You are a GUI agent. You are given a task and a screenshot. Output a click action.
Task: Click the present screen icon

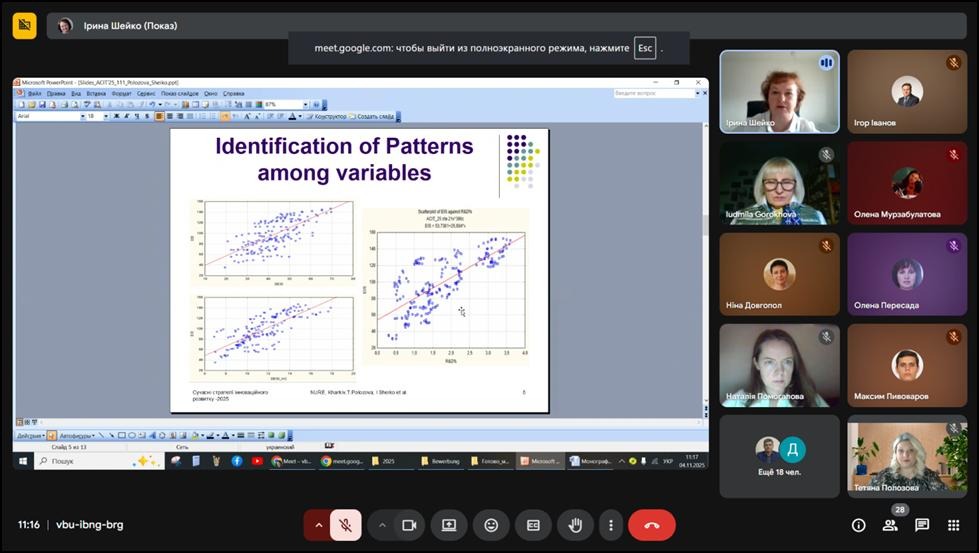(449, 525)
